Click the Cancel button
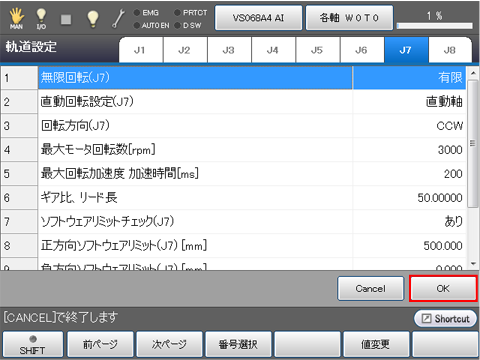 click(x=370, y=288)
